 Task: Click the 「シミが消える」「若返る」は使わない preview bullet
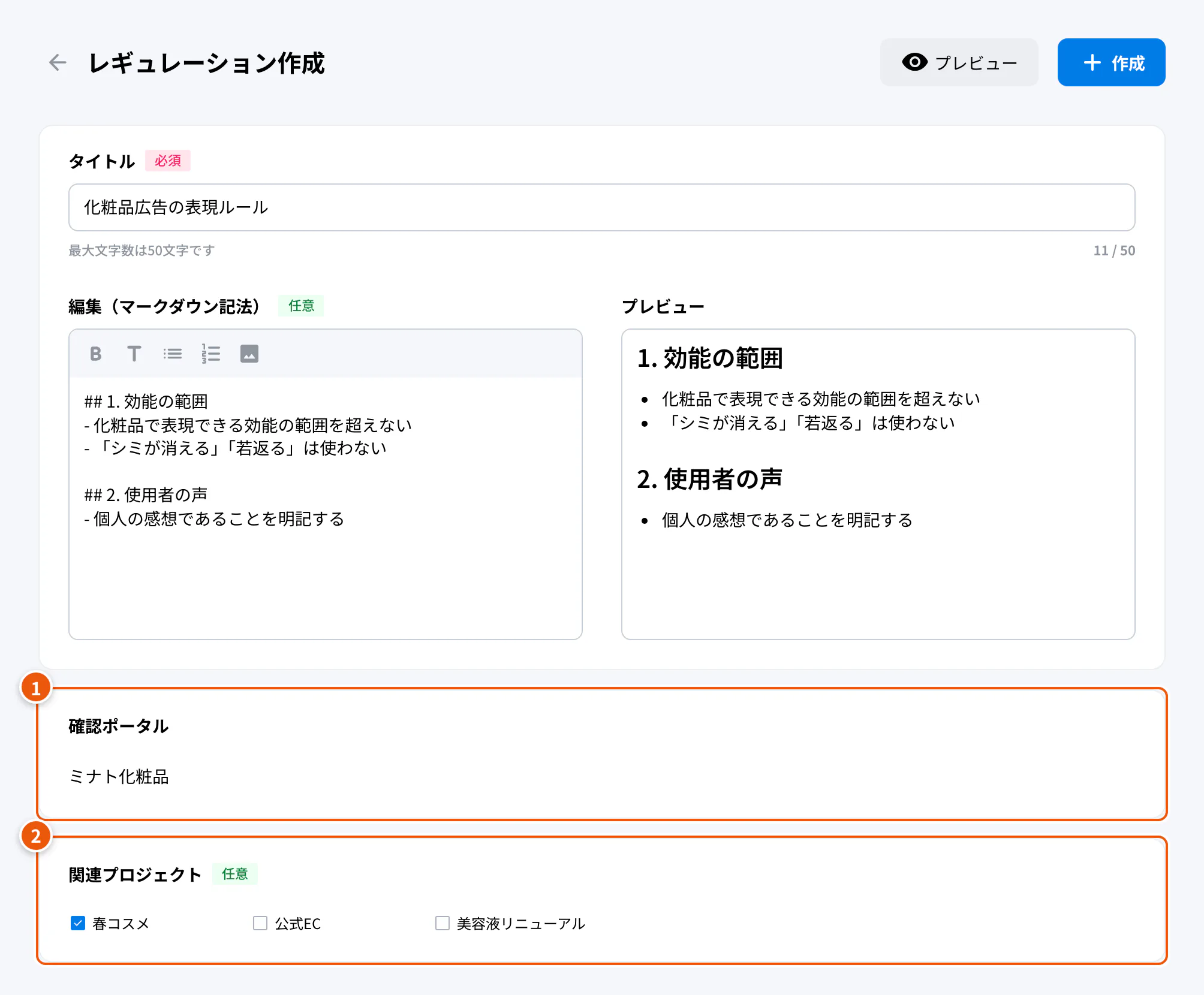click(x=808, y=423)
